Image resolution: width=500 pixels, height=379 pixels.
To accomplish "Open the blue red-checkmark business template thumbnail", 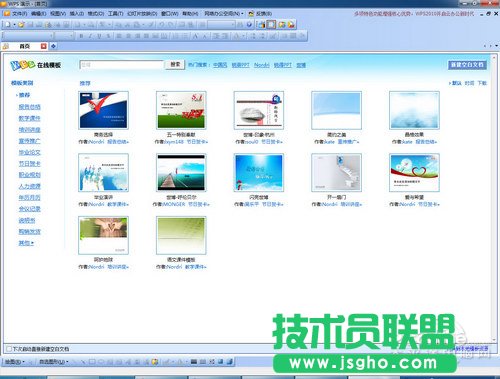I will (103, 110).
